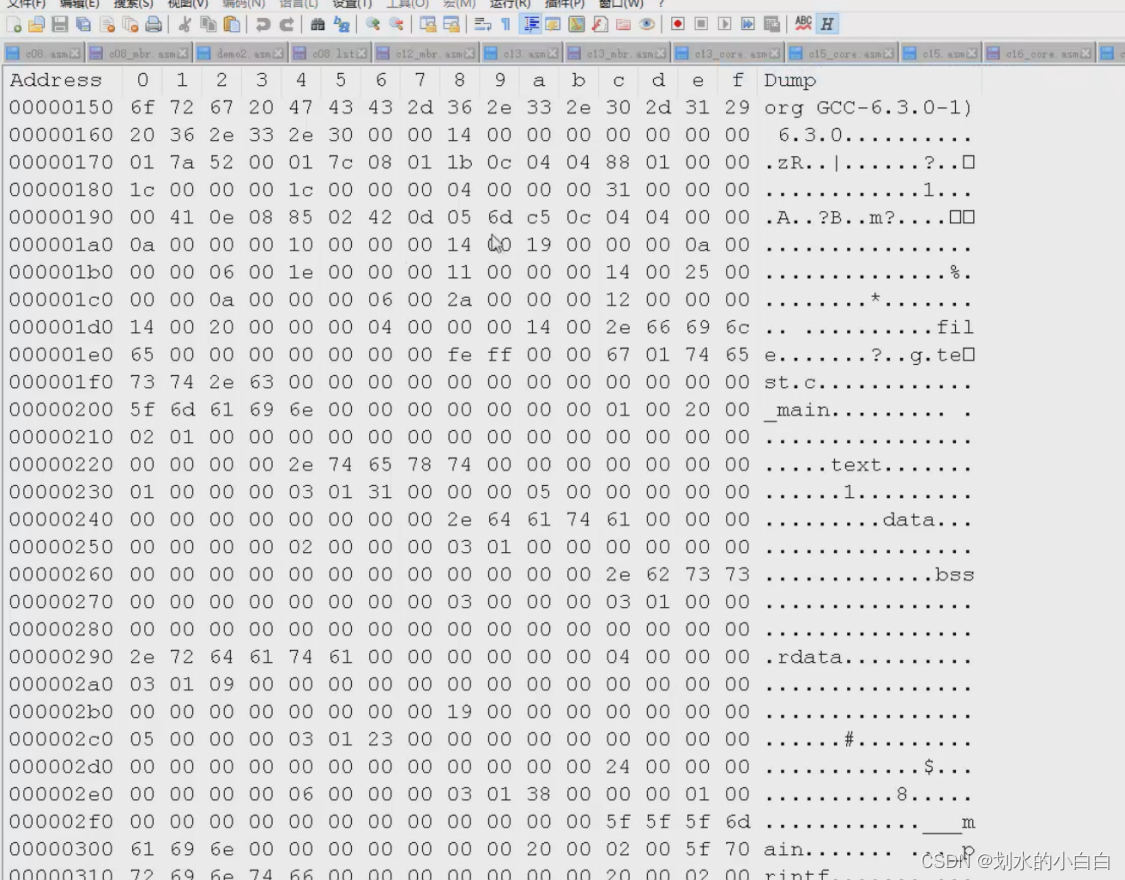The image size is (1125, 880).
Task: Paste from clipboard using the Paste icon
Action: click(232, 24)
